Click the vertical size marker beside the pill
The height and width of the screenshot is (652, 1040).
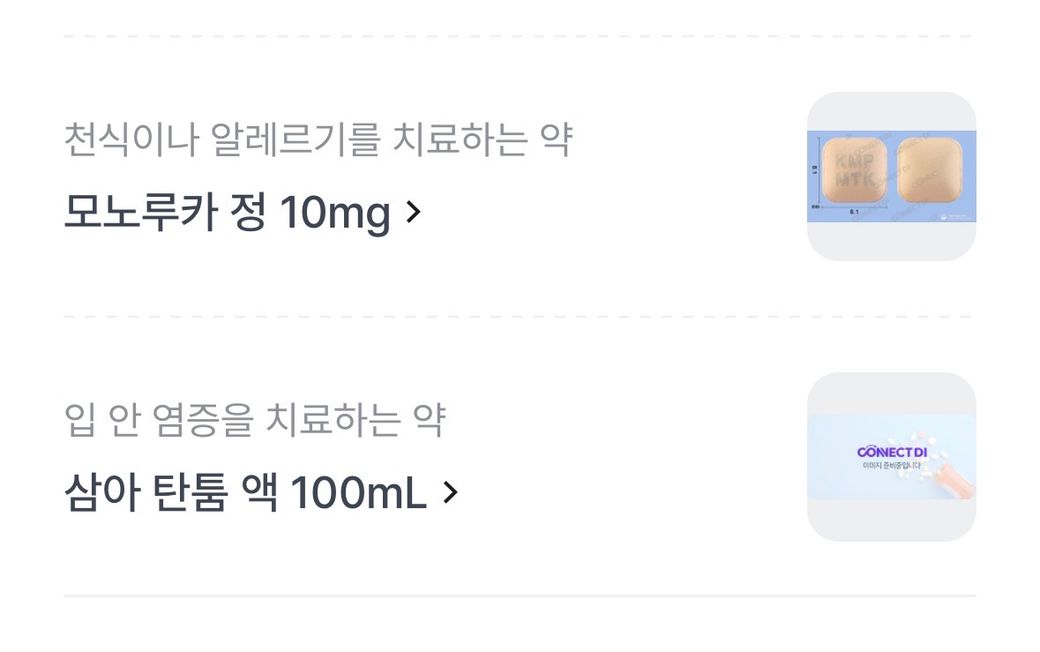[x=816, y=171]
